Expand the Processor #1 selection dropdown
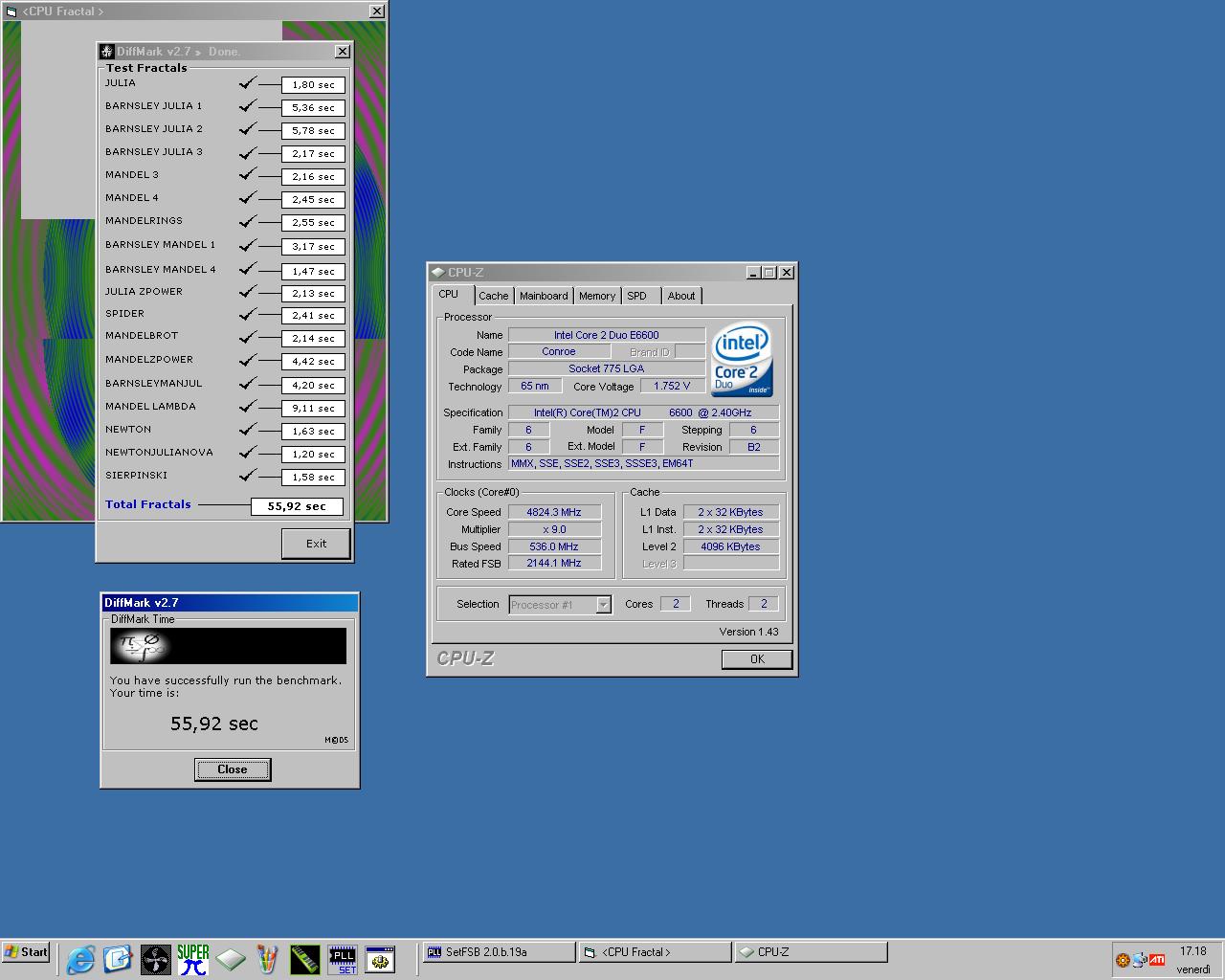This screenshot has height=980, width=1225. (603, 605)
